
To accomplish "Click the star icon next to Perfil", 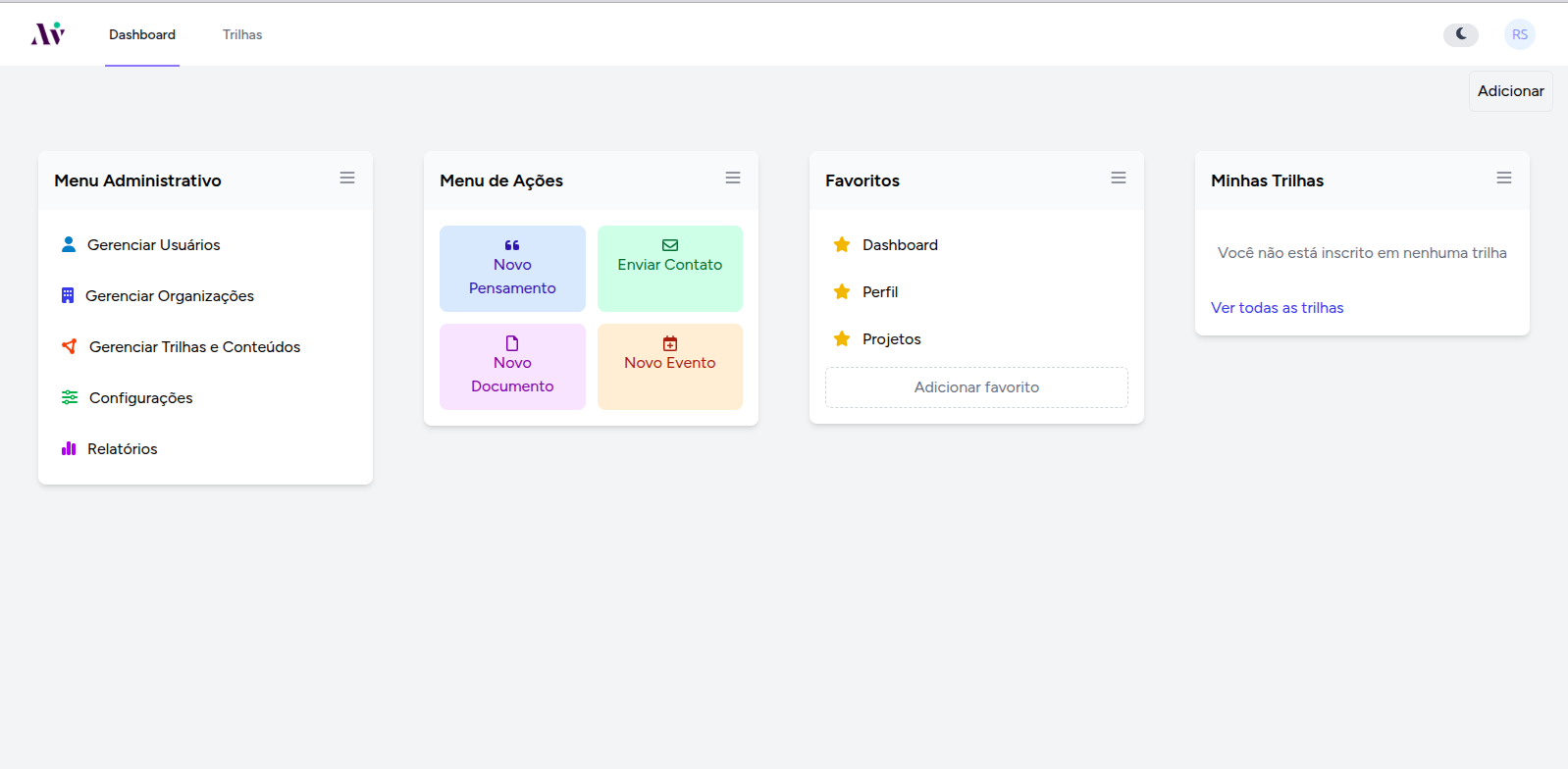I will click(x=842, y=291).
